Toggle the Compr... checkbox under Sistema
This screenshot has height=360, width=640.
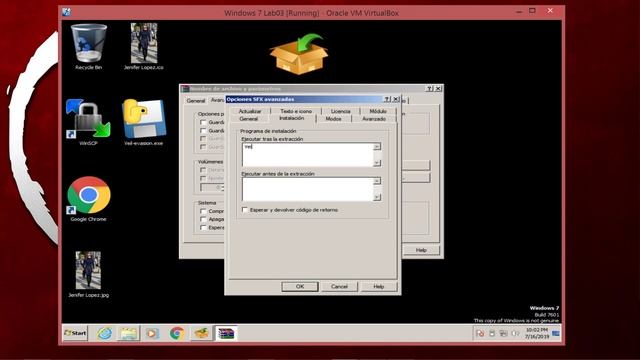pos(203,211)
